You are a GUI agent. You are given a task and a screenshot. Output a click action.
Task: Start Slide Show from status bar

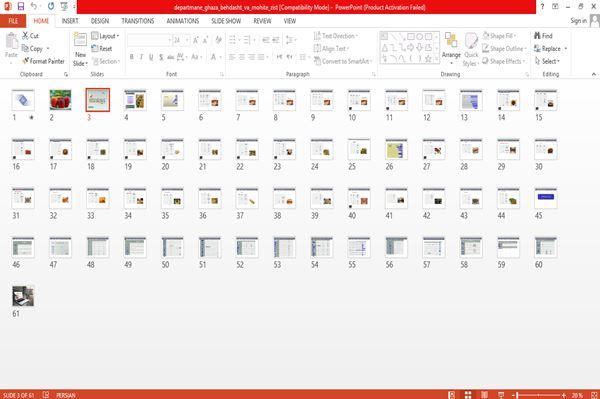501,395
